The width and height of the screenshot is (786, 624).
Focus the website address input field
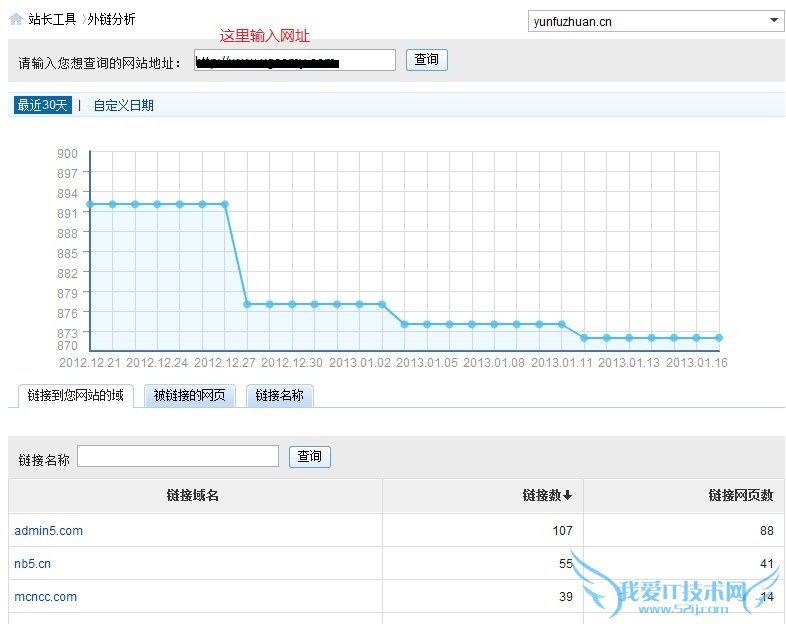click(295, 60)
